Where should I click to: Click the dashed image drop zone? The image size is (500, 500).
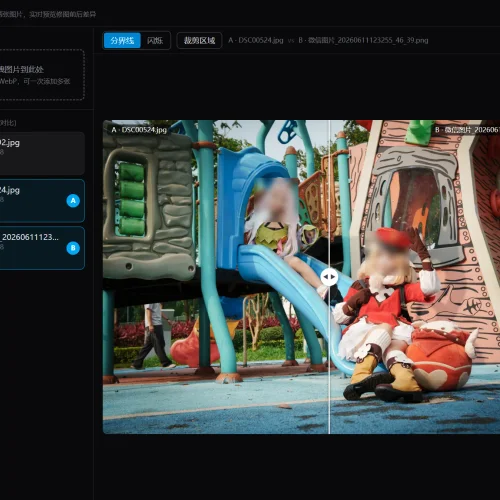[42, 75]
